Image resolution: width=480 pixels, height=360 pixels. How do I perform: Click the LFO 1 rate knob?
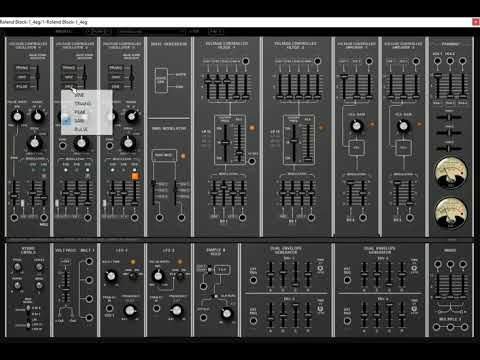pyautogui.click(x=111, y=276)
